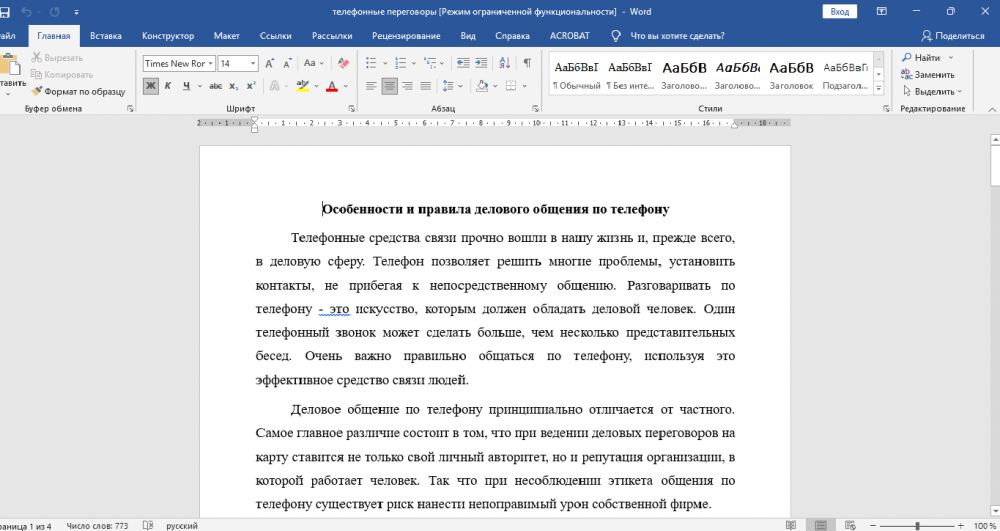Expand the styles gallery with the More arrow

point(879,88)
